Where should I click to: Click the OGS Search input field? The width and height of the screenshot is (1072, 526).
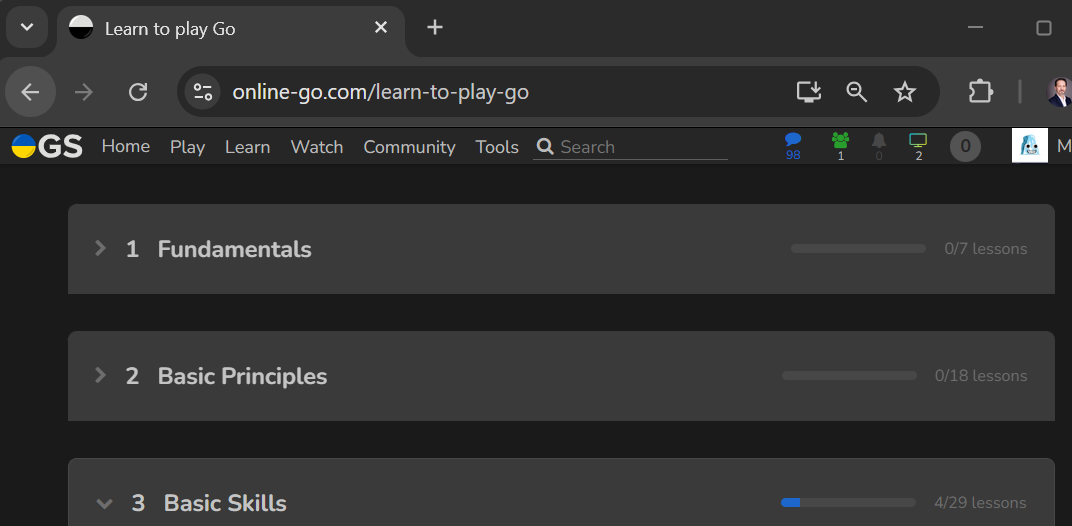click(640, 147)
